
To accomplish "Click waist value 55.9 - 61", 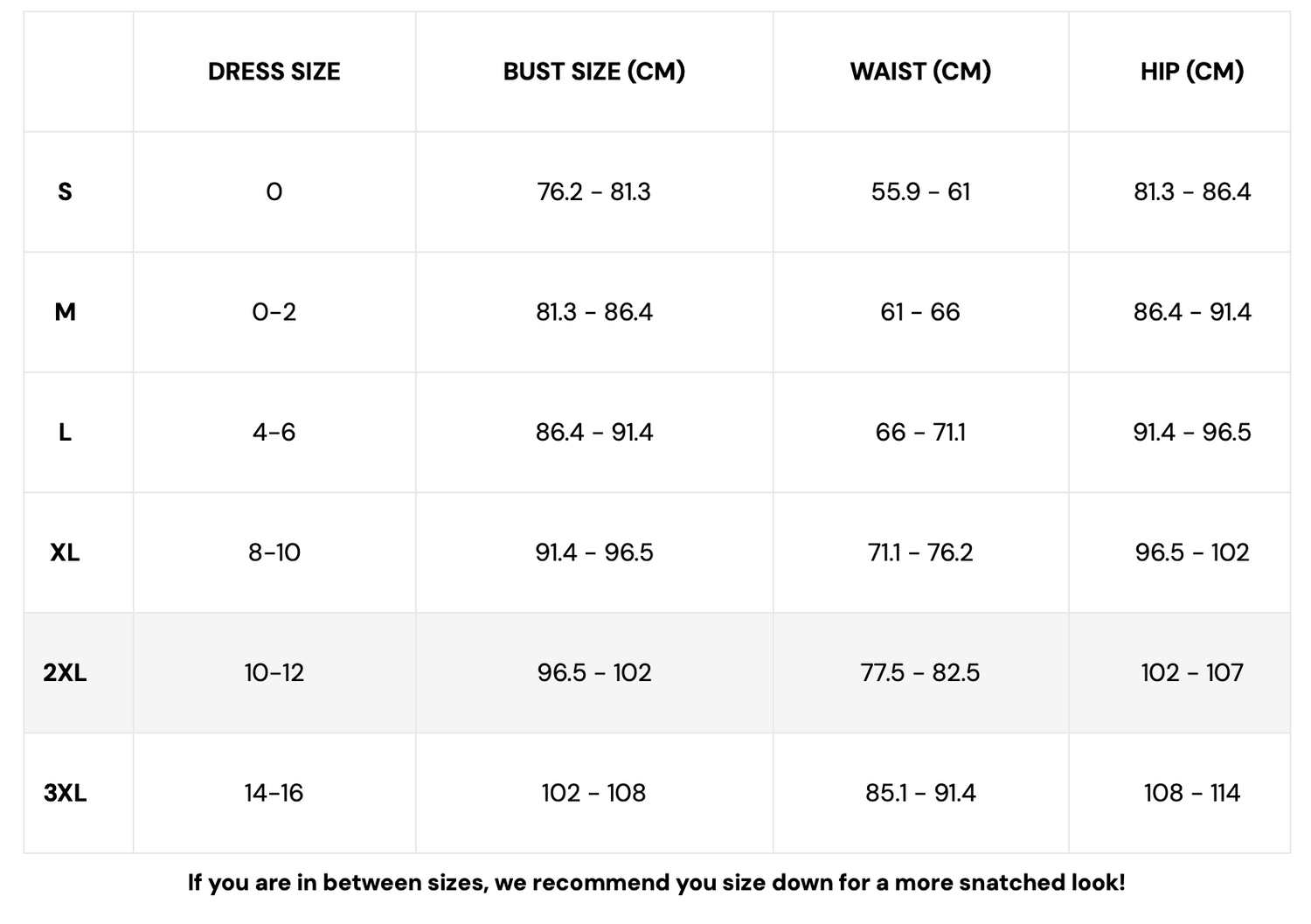I will click(920, 191).
